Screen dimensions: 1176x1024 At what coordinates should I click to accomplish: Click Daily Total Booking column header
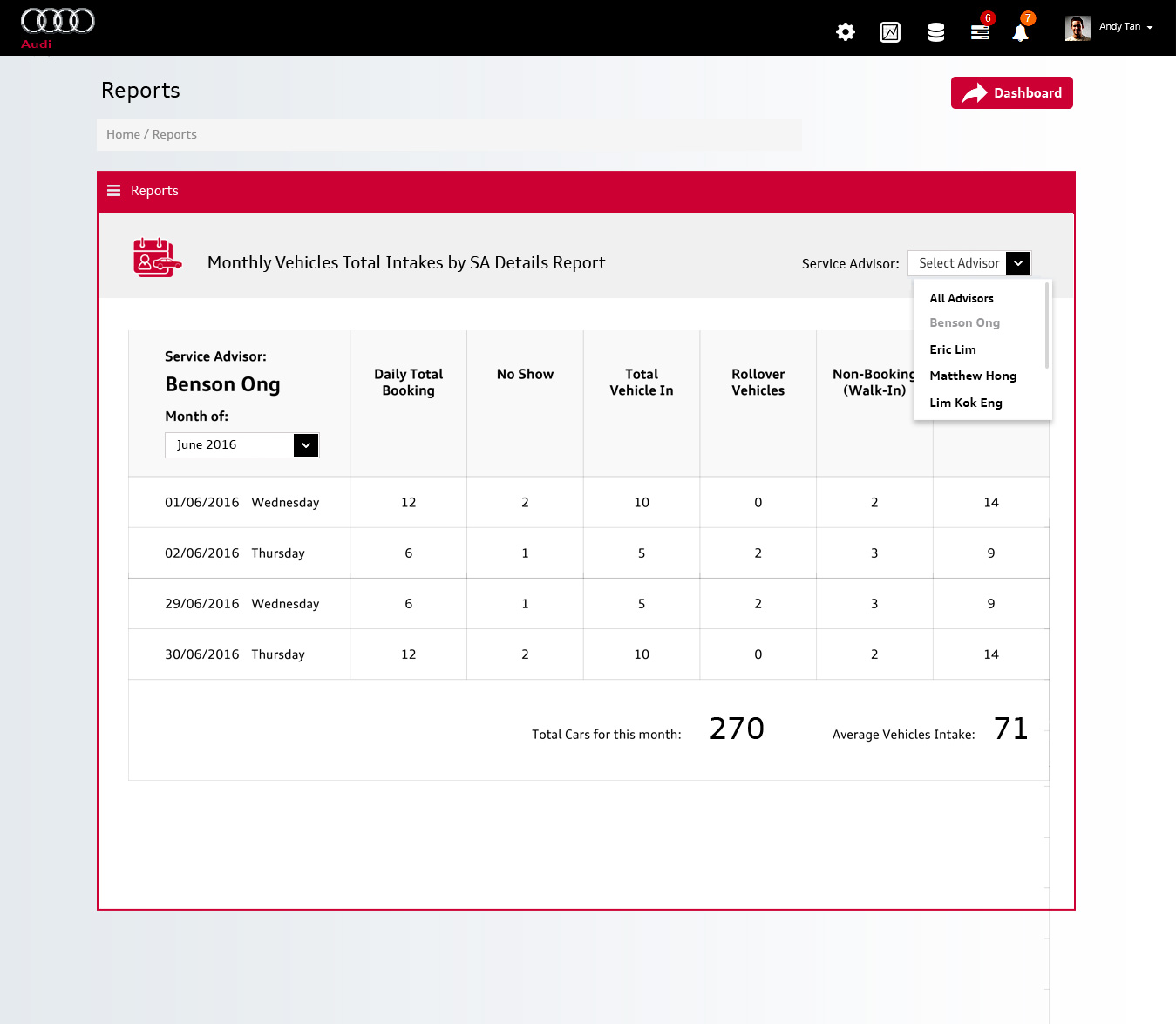pyautogui.click(x=408, y=382)
